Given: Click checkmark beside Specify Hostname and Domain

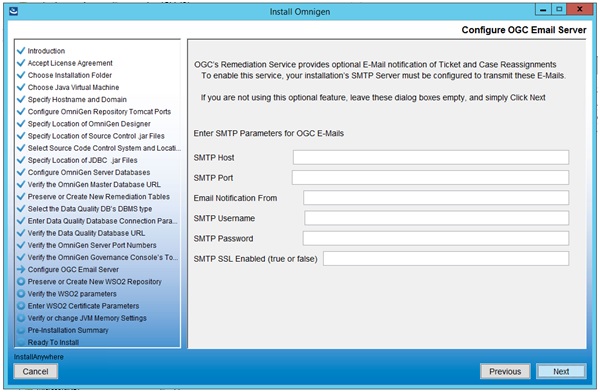Looking at the screenshot, I should click(21, 99).
